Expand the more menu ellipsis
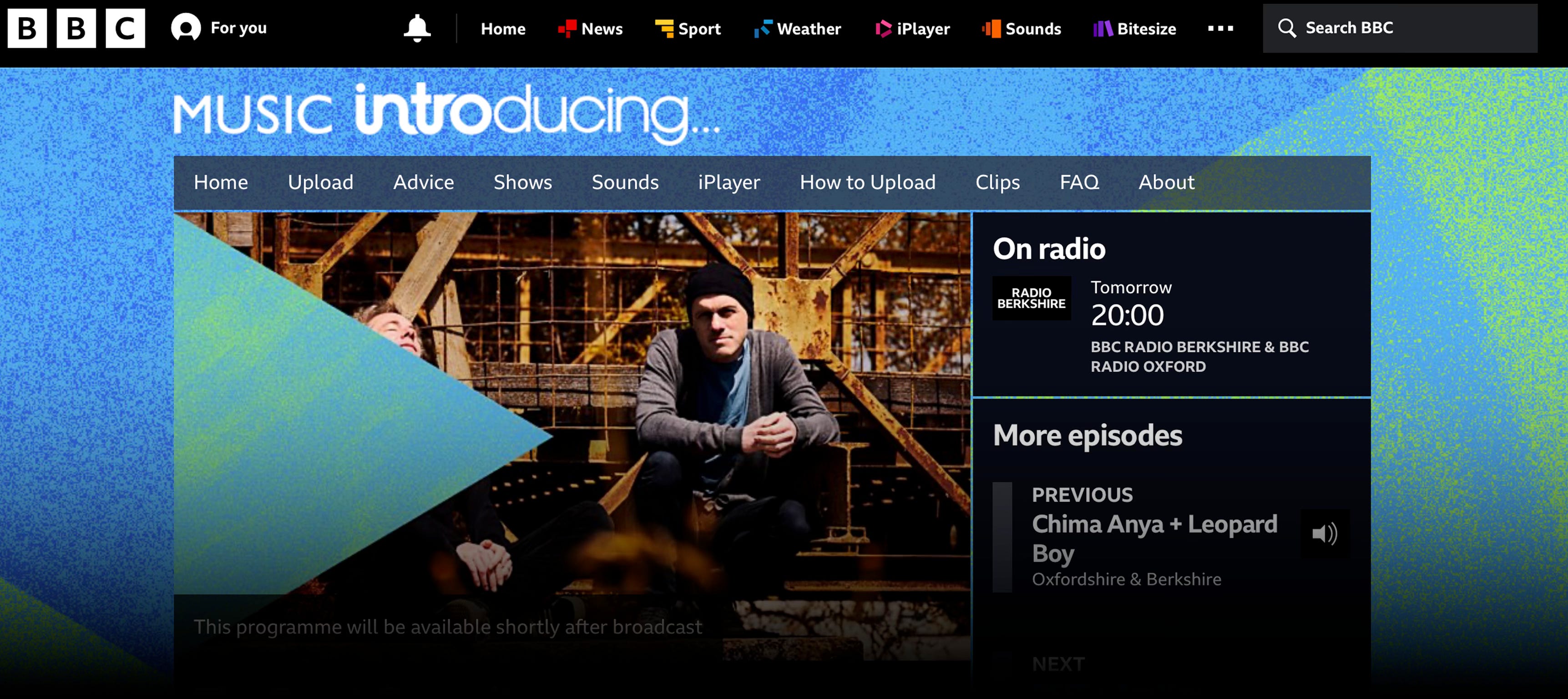 [x=1220, y=29]
